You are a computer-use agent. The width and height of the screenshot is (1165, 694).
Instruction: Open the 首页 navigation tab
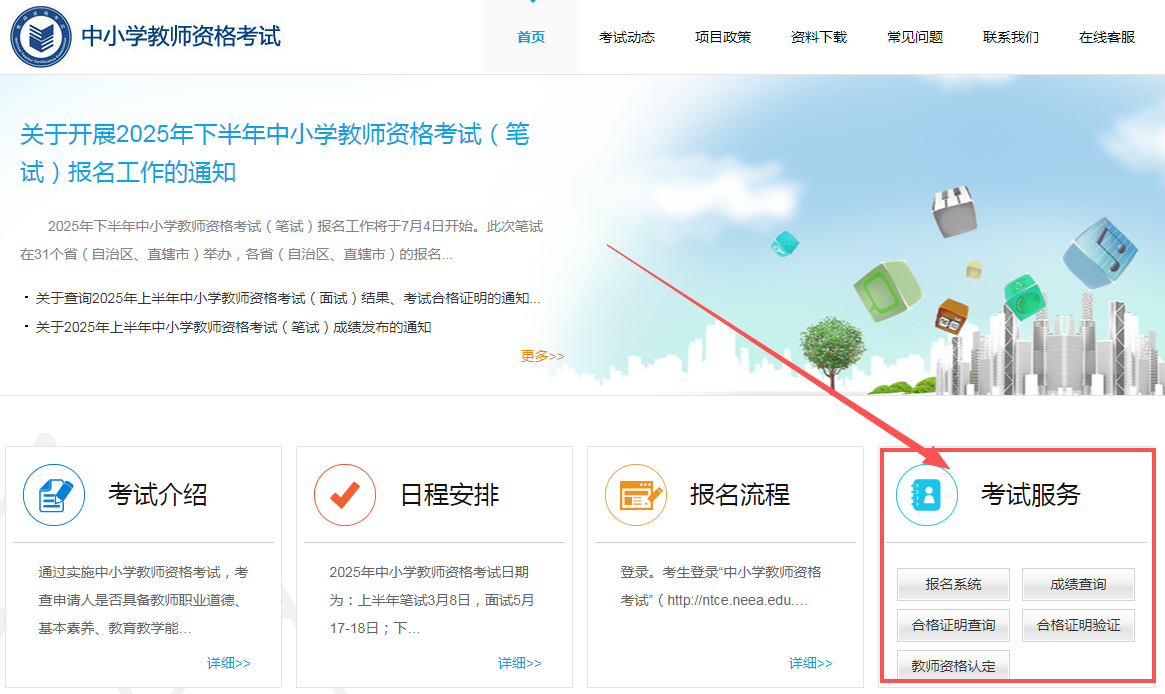tap(531, 37)
